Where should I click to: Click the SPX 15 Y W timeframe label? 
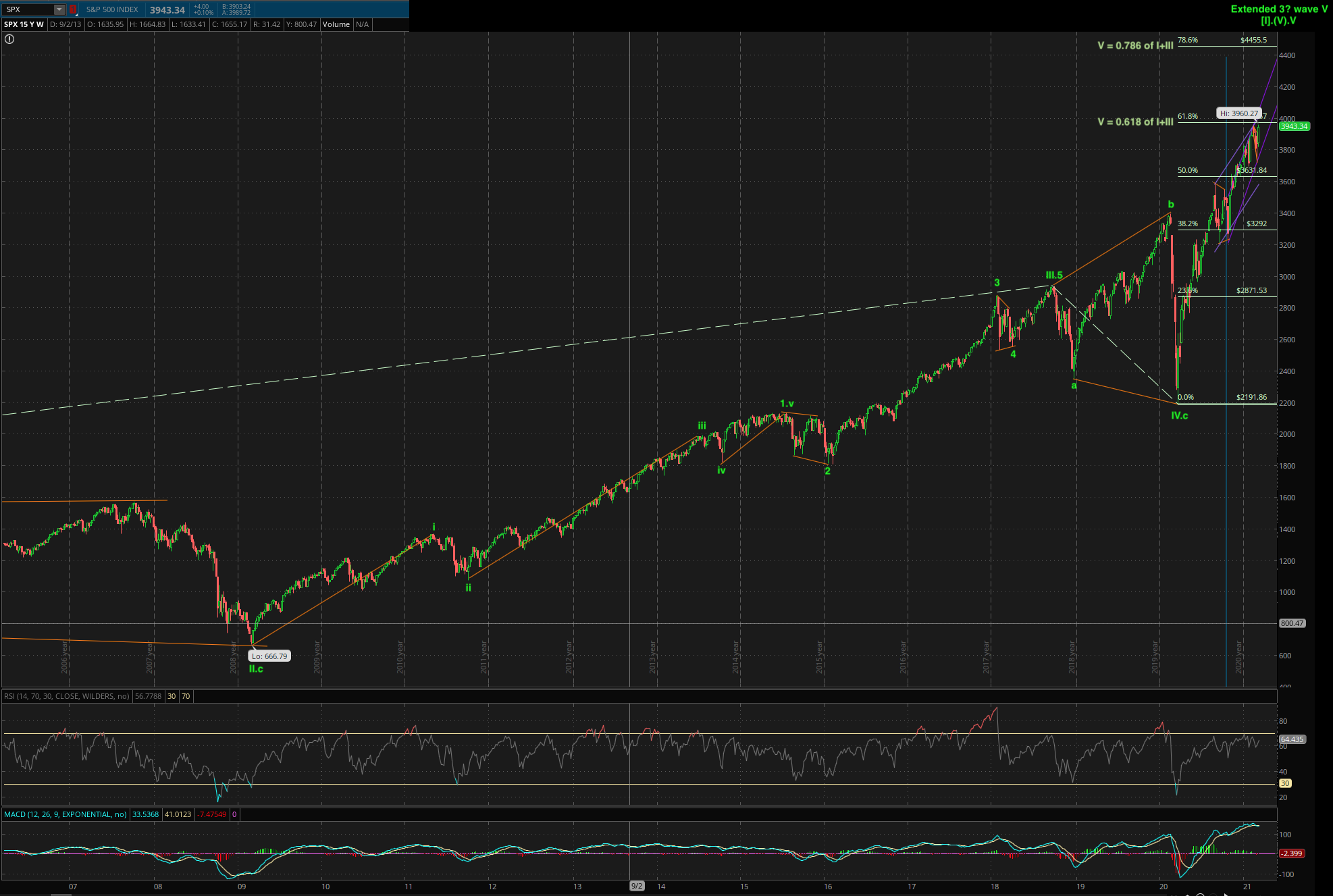(x=24, y=24)
